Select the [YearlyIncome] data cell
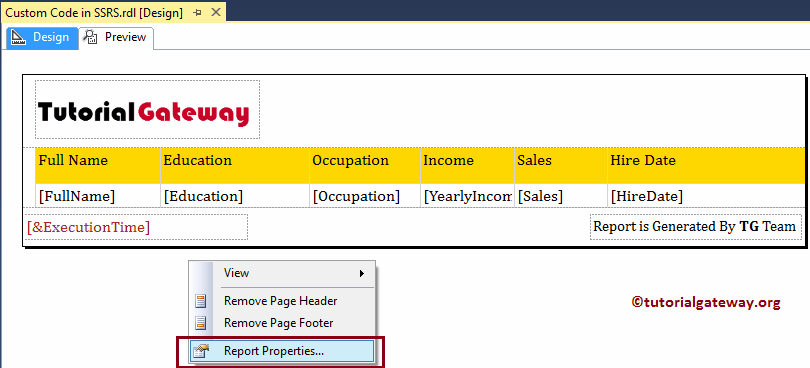The width and height of the screenshot is (810, 368). [468, 196]
